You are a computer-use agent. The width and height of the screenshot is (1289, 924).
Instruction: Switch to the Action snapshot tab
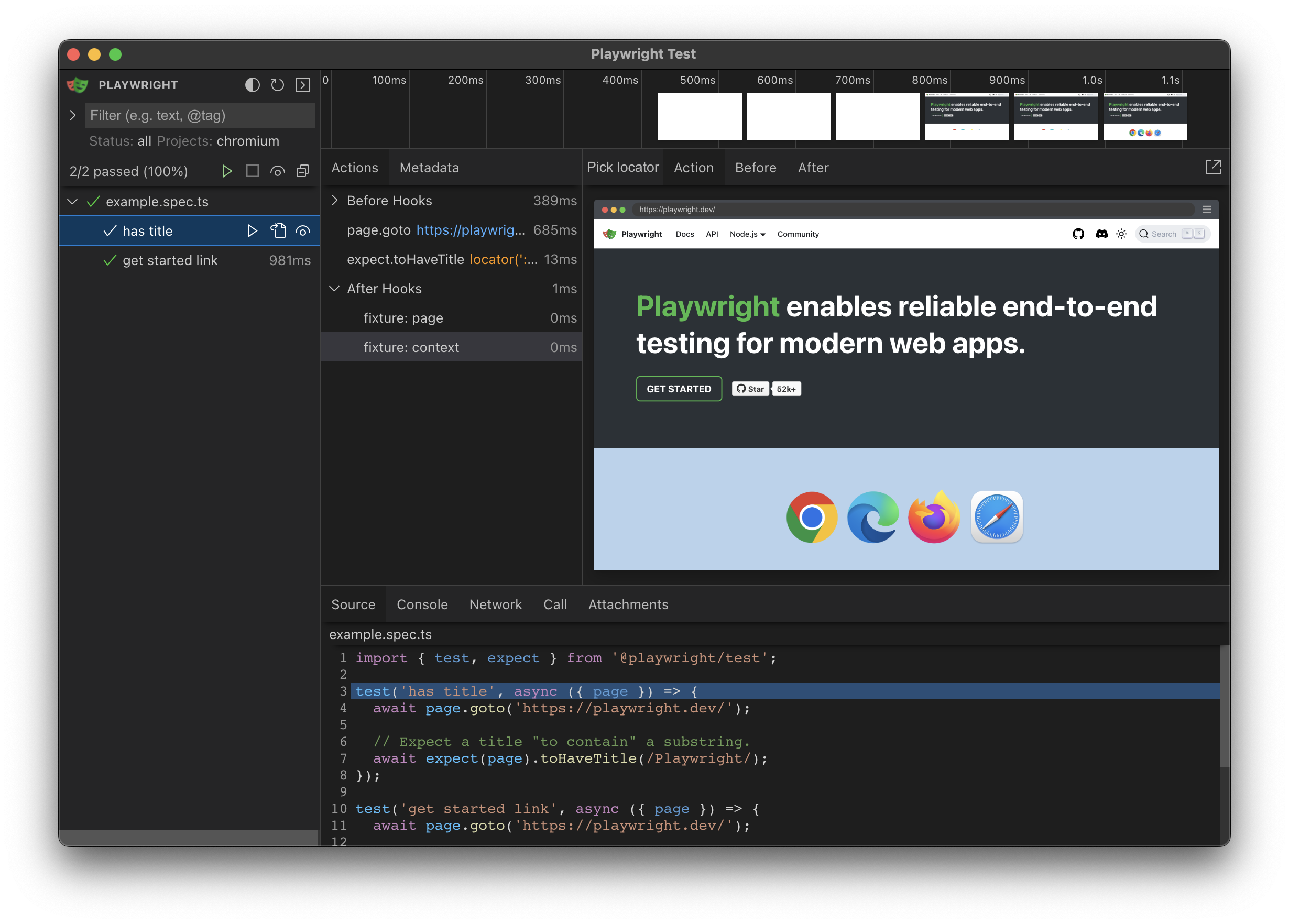(693, 168)
